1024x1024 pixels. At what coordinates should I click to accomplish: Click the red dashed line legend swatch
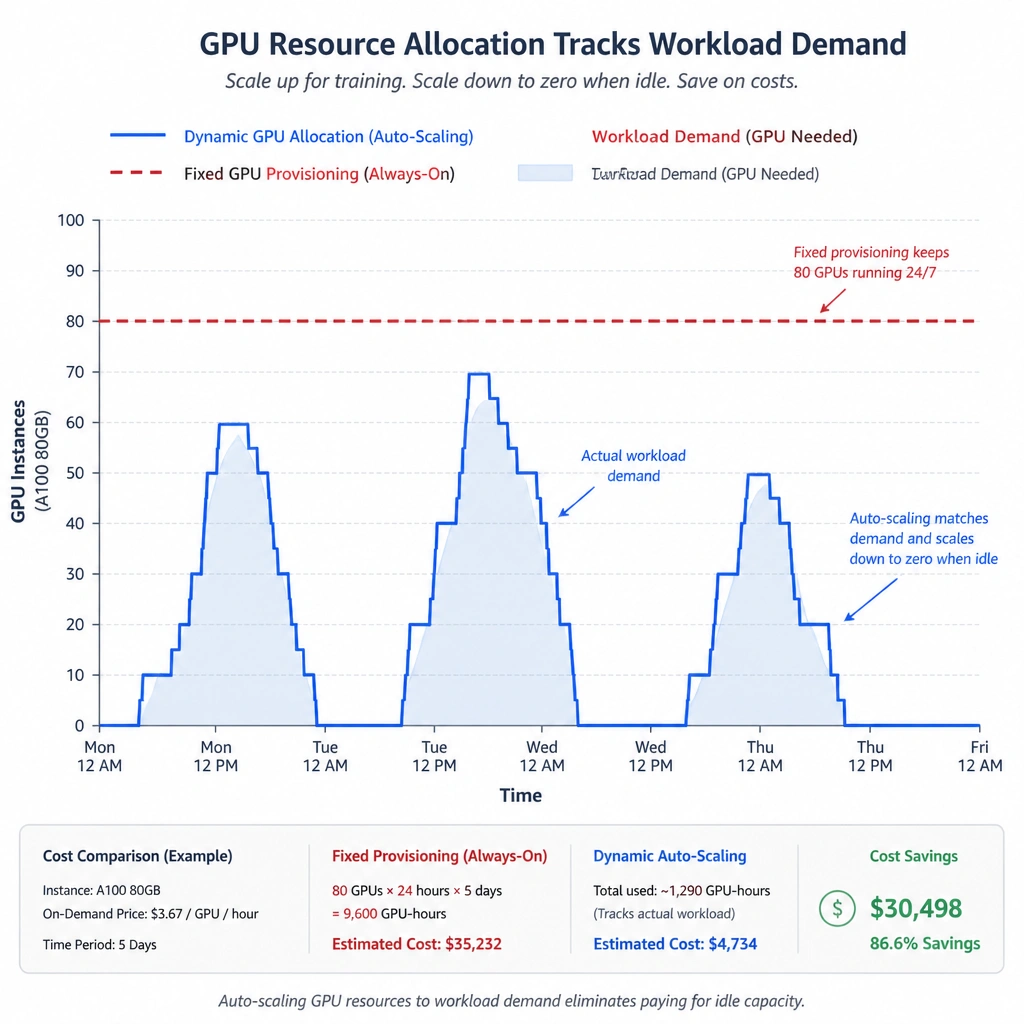(x=136, y=172)
